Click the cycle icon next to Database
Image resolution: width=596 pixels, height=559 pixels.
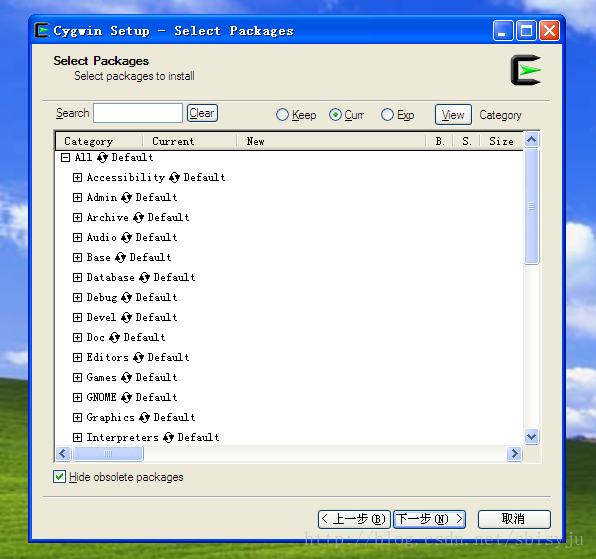(x=144, y=277)
